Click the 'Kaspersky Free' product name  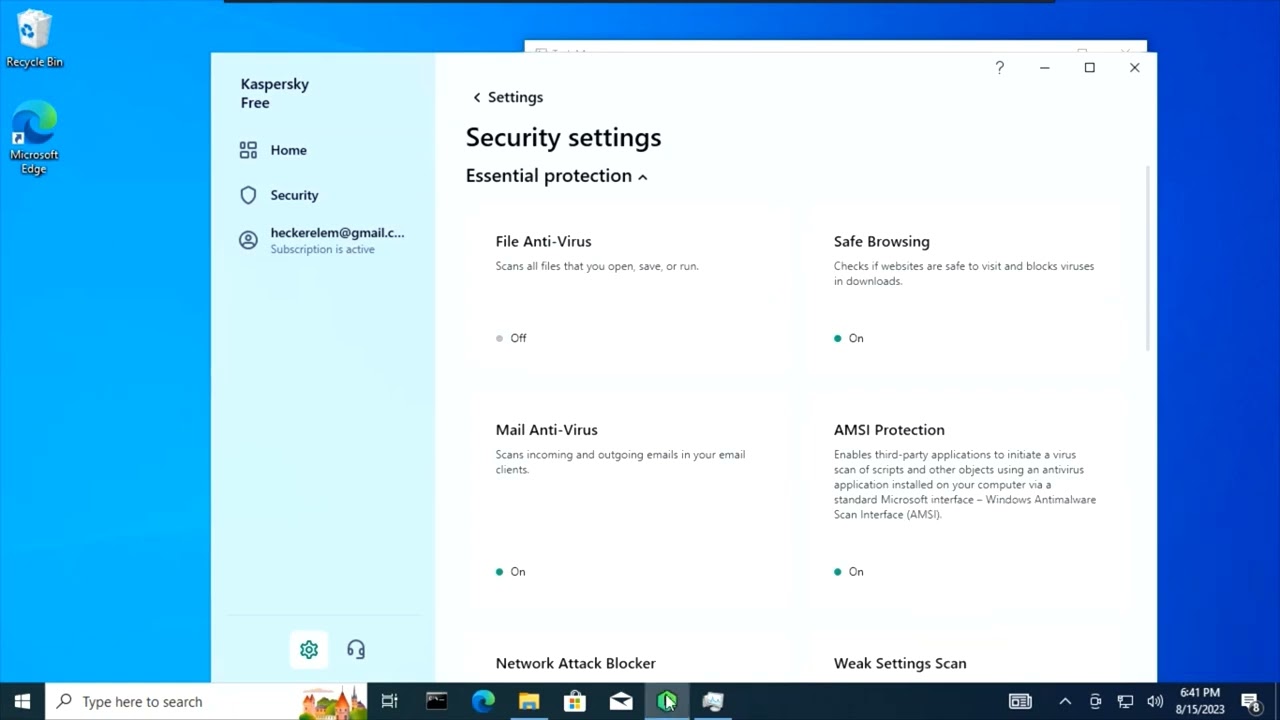click(275, 93)
